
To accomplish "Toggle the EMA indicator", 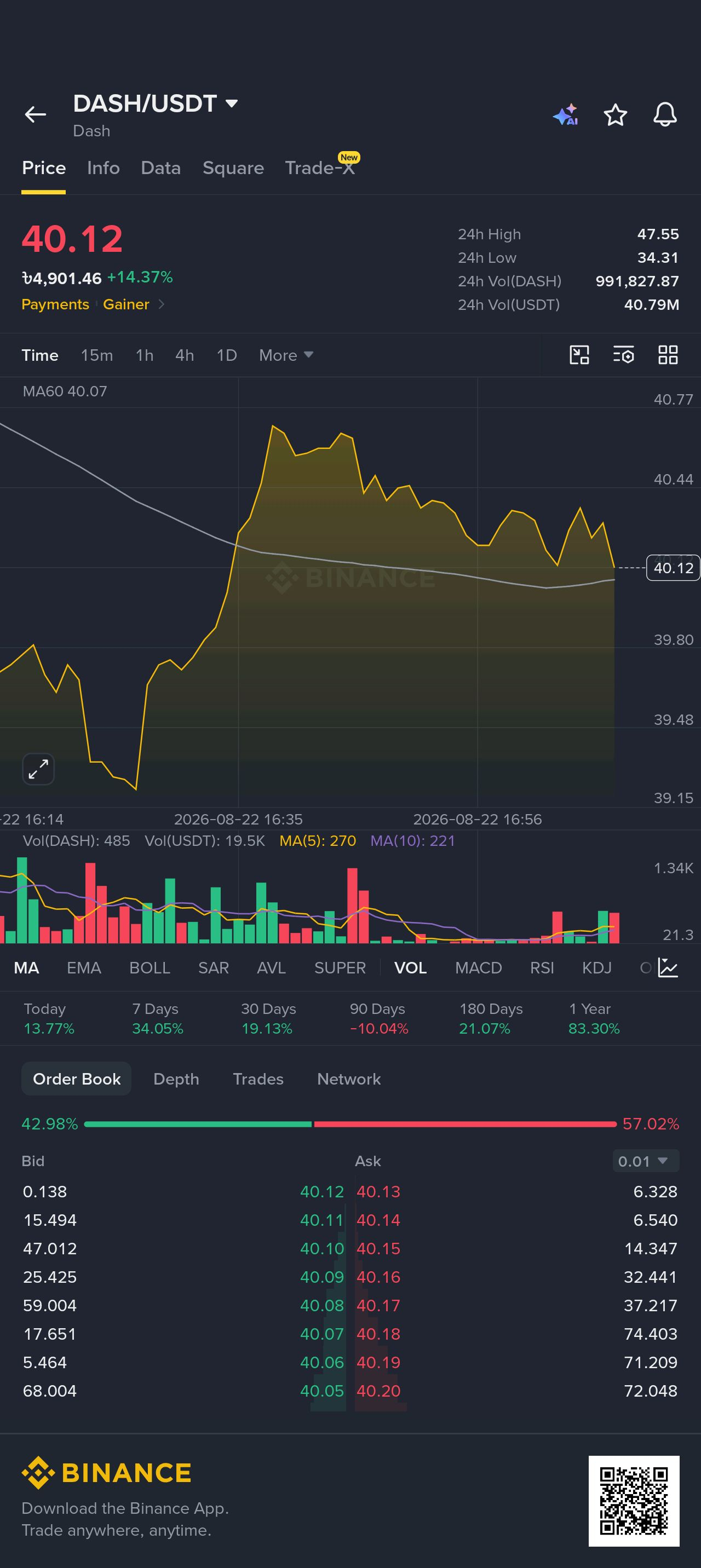I will 84,968.
